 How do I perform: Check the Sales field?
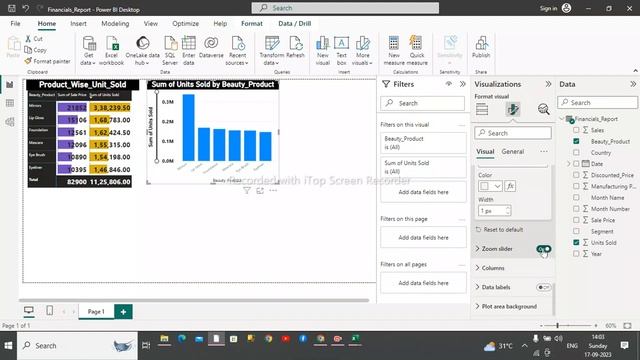click(x=576, y=130)
